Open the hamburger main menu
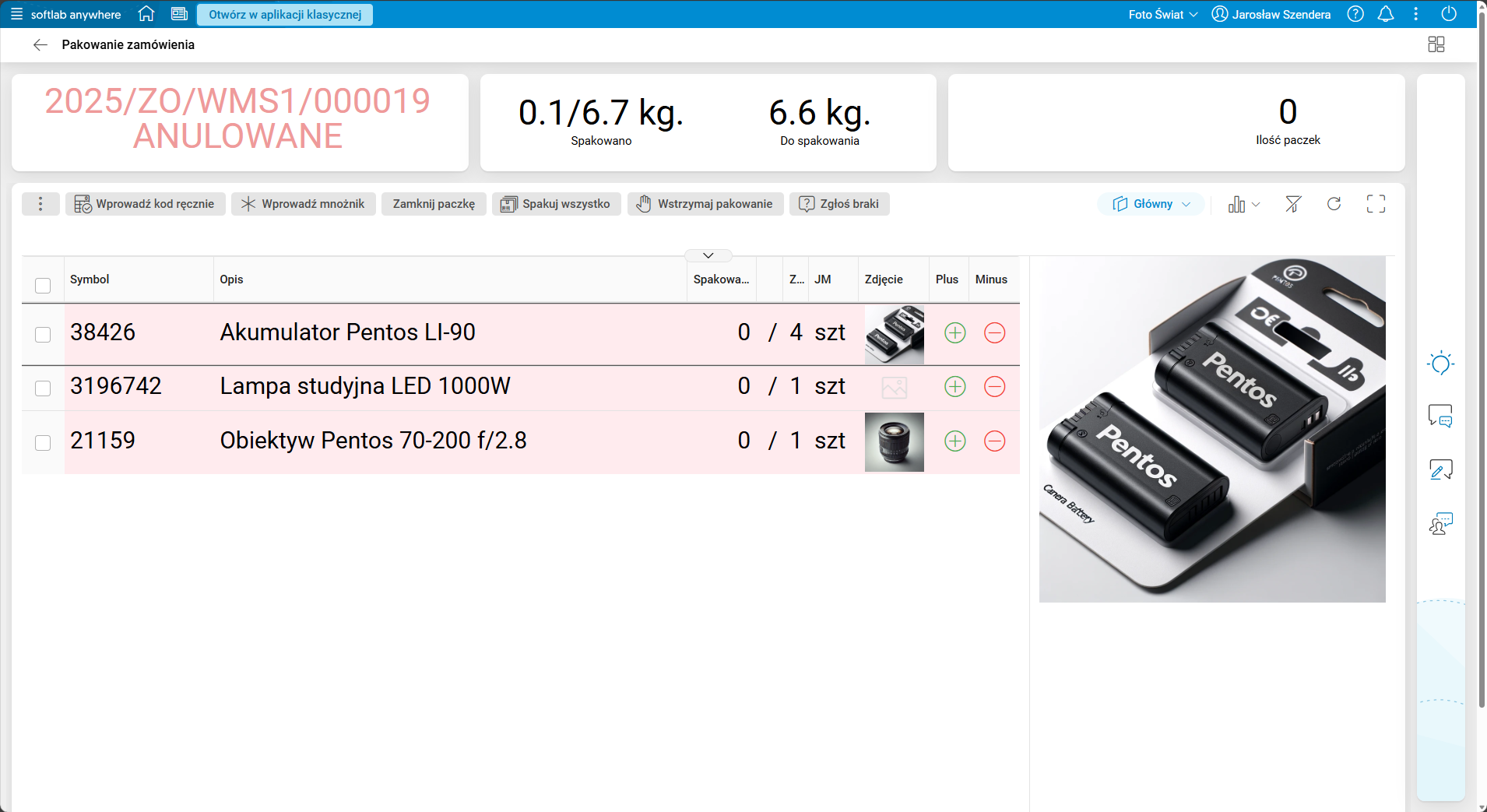This screenshot has height=812, width=1487. coord(16,14)
